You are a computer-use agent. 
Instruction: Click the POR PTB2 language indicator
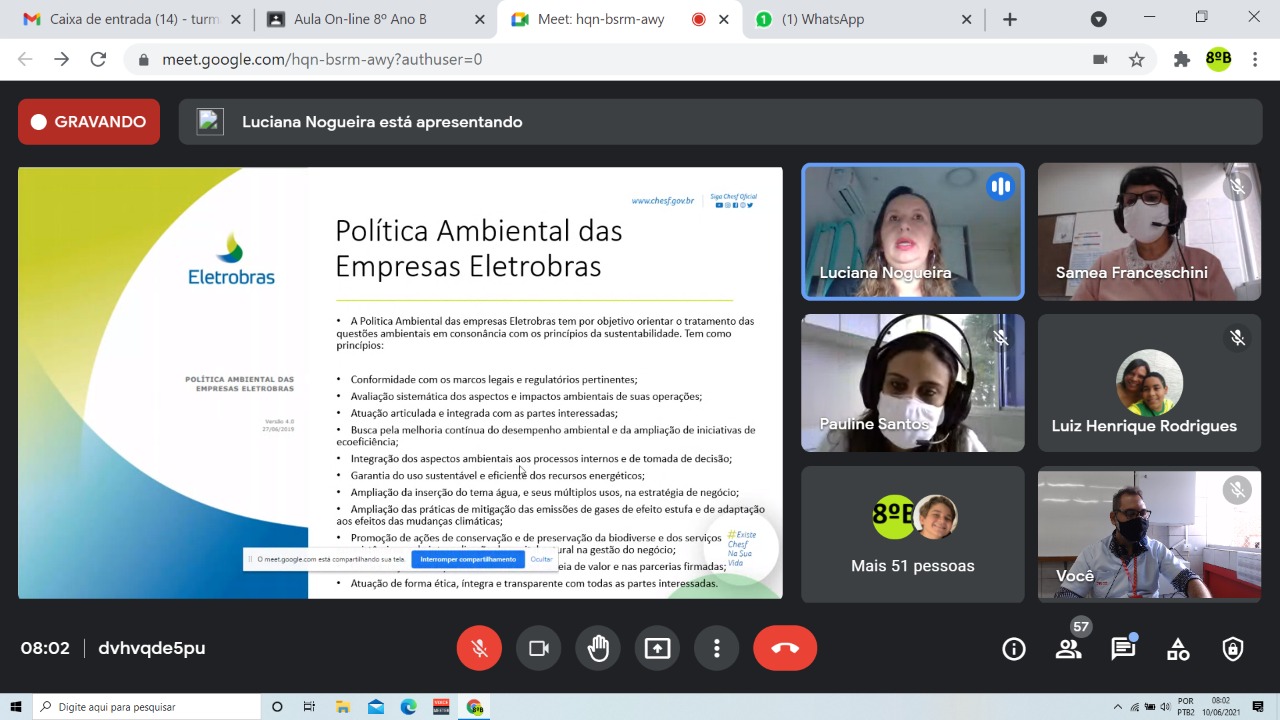[x=1187, y=707]
